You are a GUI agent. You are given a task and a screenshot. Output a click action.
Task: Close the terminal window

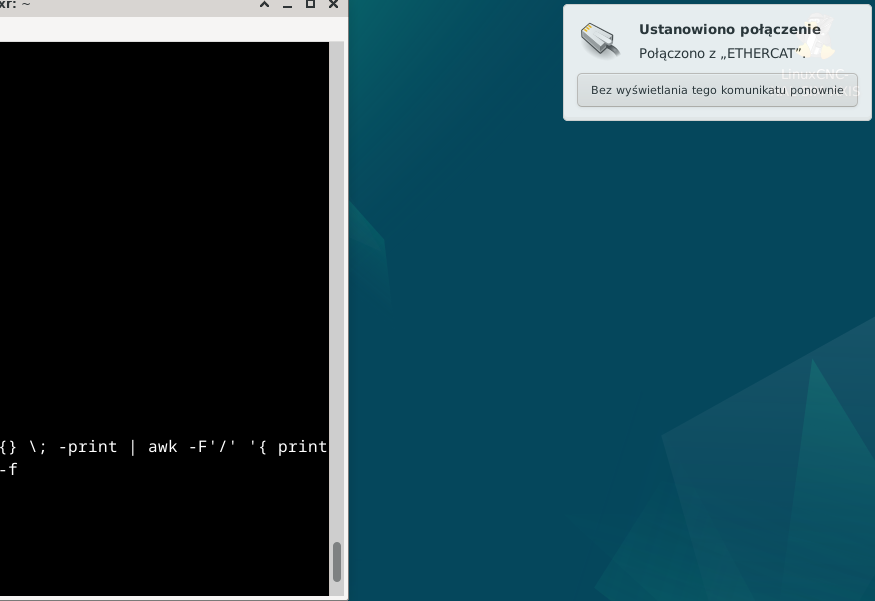(333, 5)
